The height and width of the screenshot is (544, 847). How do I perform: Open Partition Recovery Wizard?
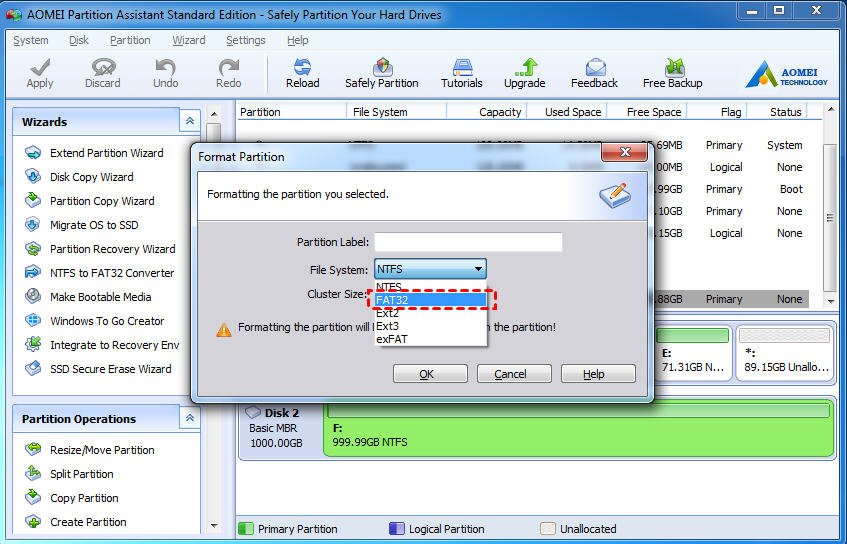pos(100,249)
